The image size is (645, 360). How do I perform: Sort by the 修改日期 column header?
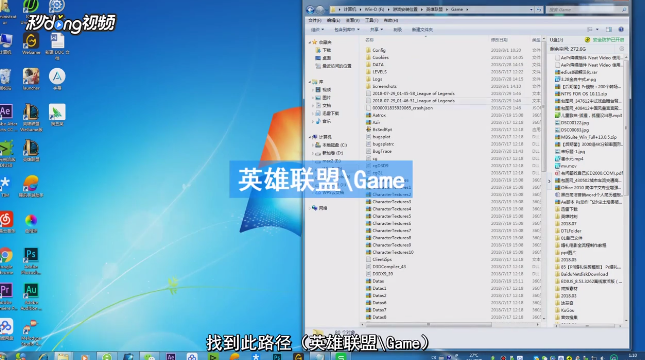pyautogui.click(x=499, y=40)
